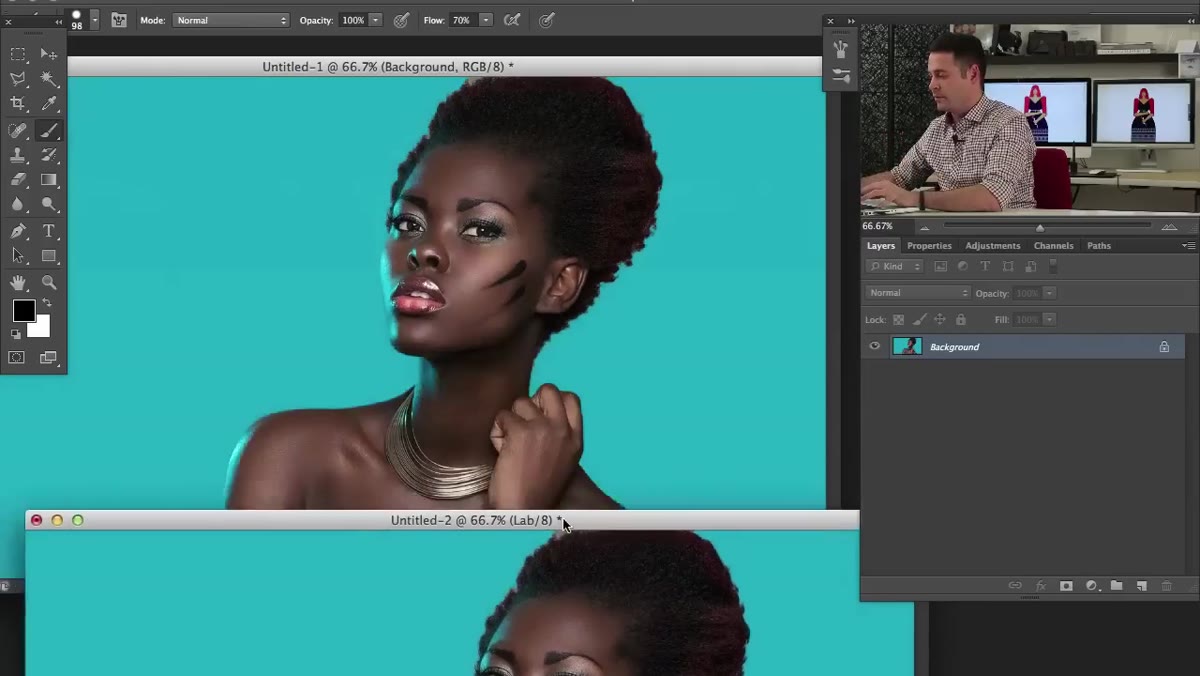Click the foreground color swatch

point(23,311)
